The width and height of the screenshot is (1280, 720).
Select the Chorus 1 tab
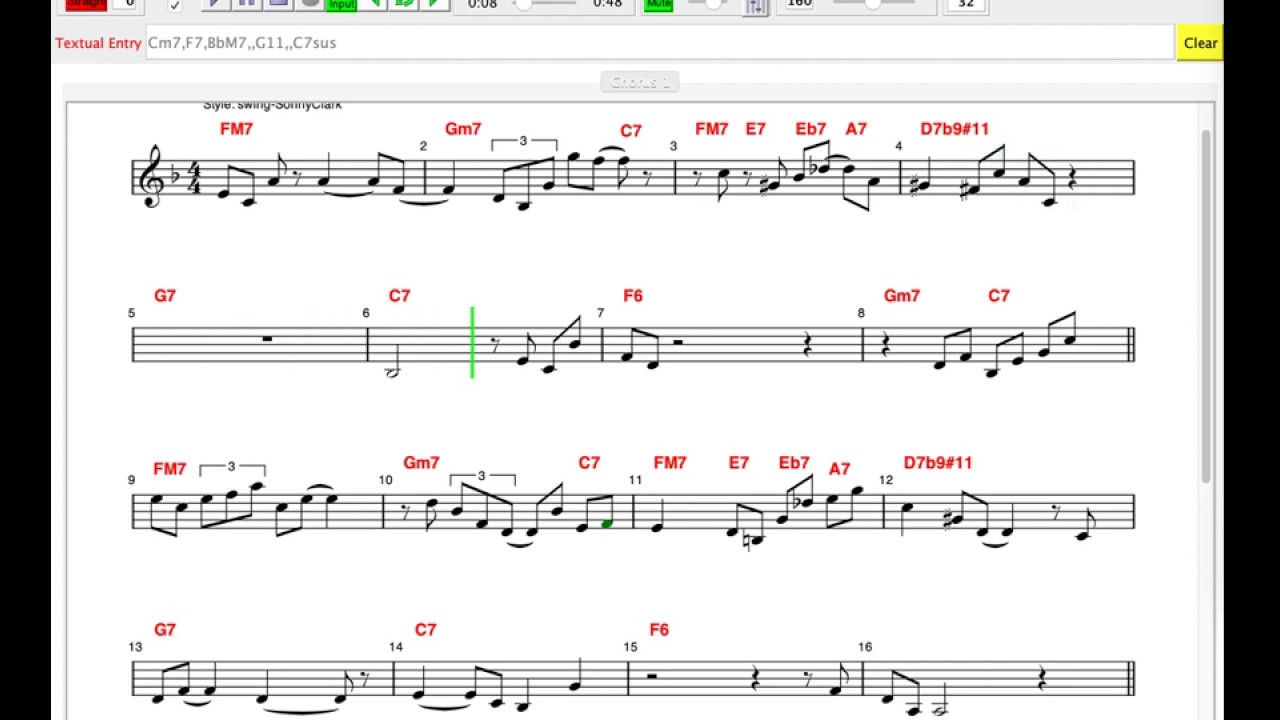[x=640, y=82]
